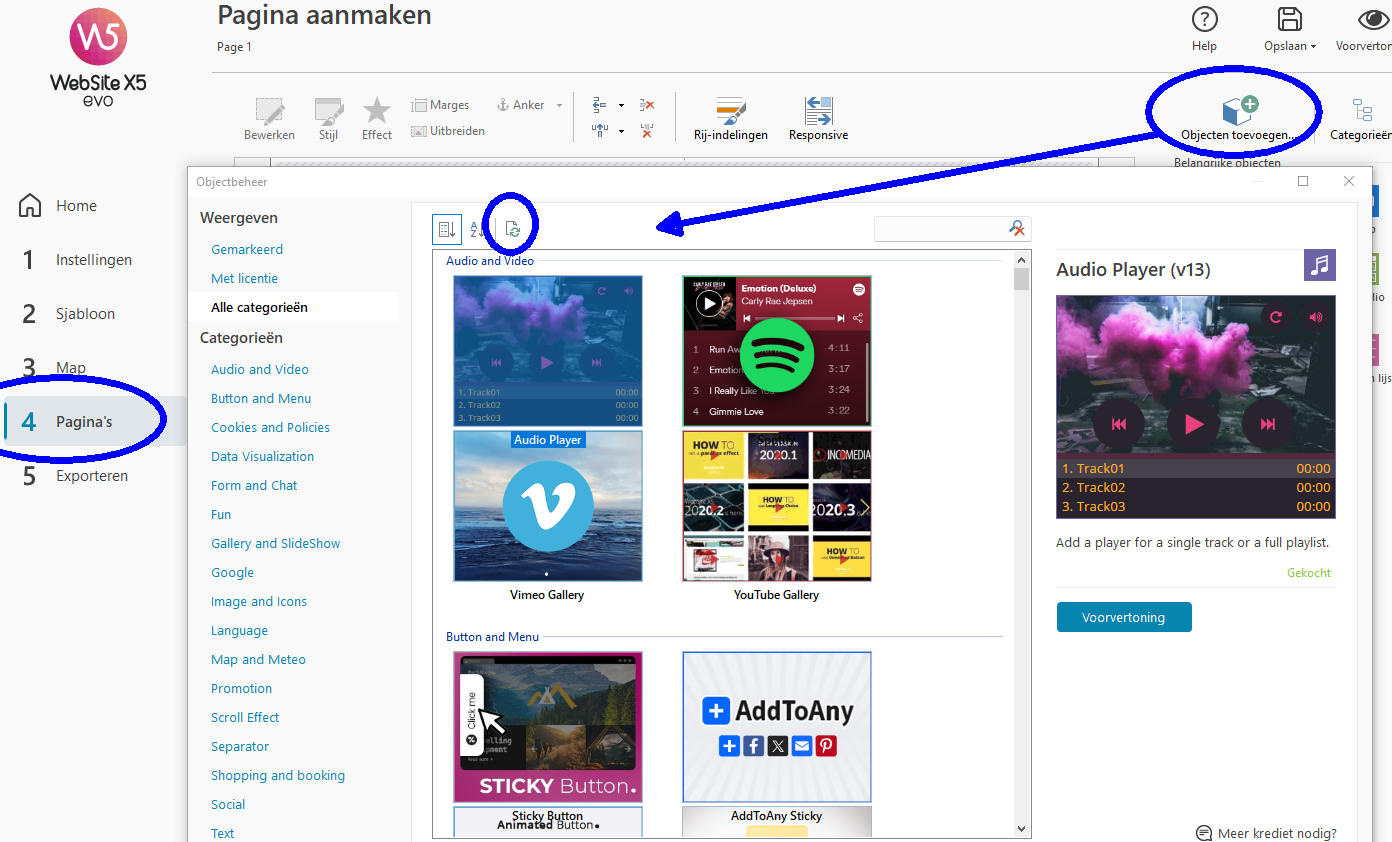This screenshot has height=842, width=1392.
Task: Select Google category
Action: click(232, 573)
